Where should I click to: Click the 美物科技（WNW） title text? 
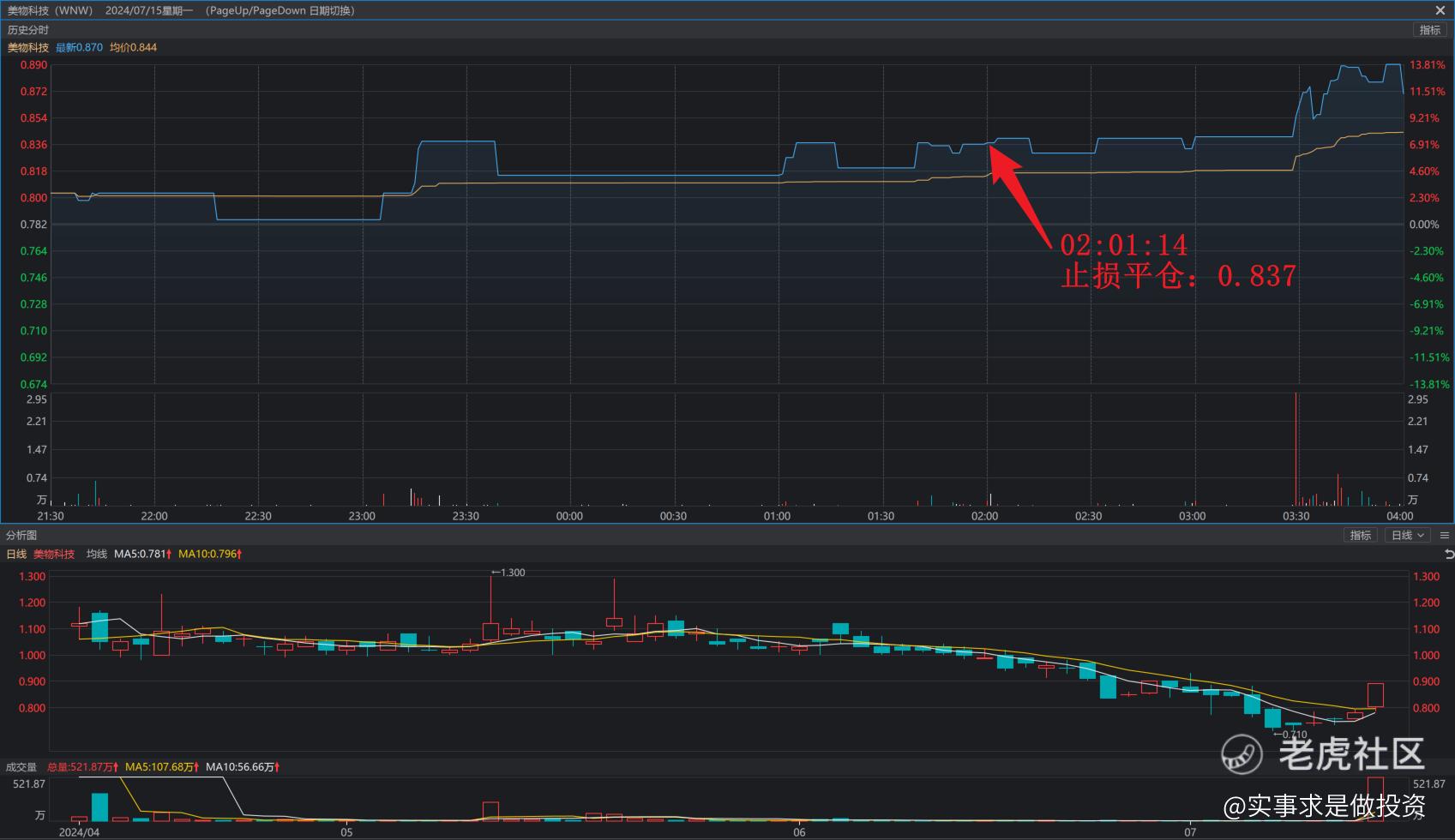click(x=50, y=10)
